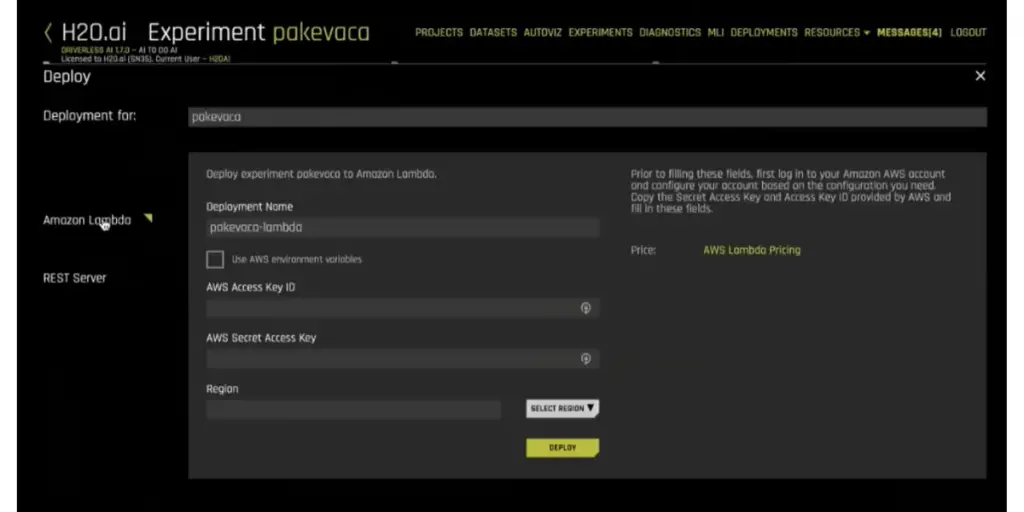Open the AWS Lambda Pricing link
This screenshot has width=1024, height=512.
pos(752,250)
